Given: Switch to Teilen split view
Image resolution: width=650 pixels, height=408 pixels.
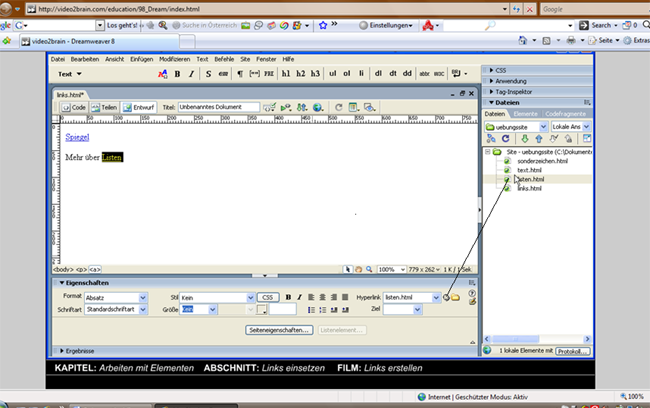Looking at the screenshot, I should point(104,107).
